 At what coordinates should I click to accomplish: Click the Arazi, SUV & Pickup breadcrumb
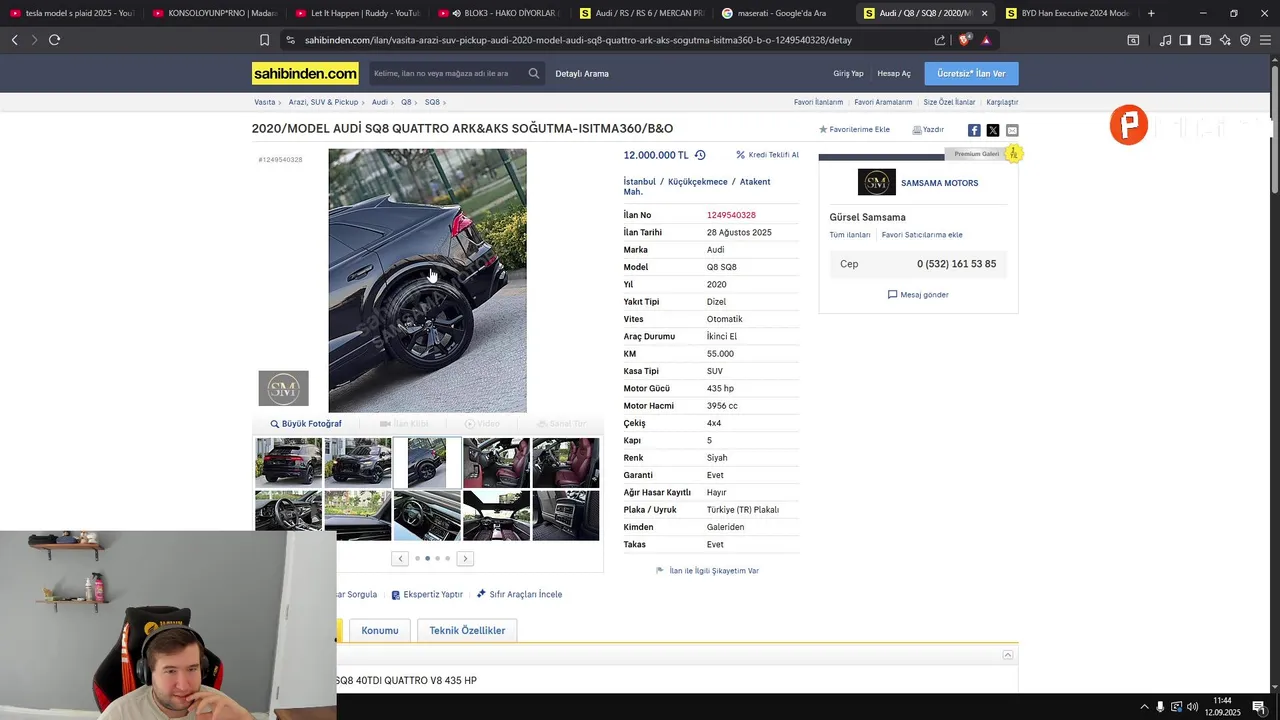pos(323,102)
